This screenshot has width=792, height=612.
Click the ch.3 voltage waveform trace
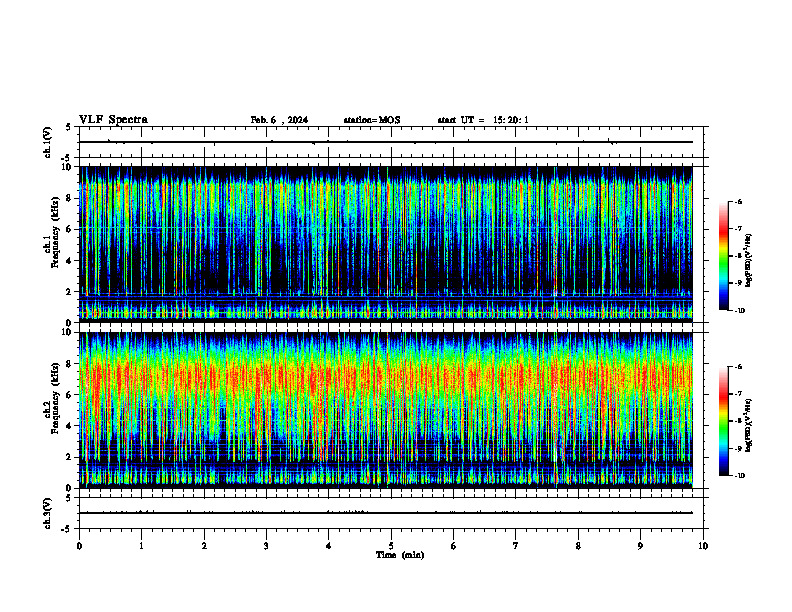tap(386, 513)
